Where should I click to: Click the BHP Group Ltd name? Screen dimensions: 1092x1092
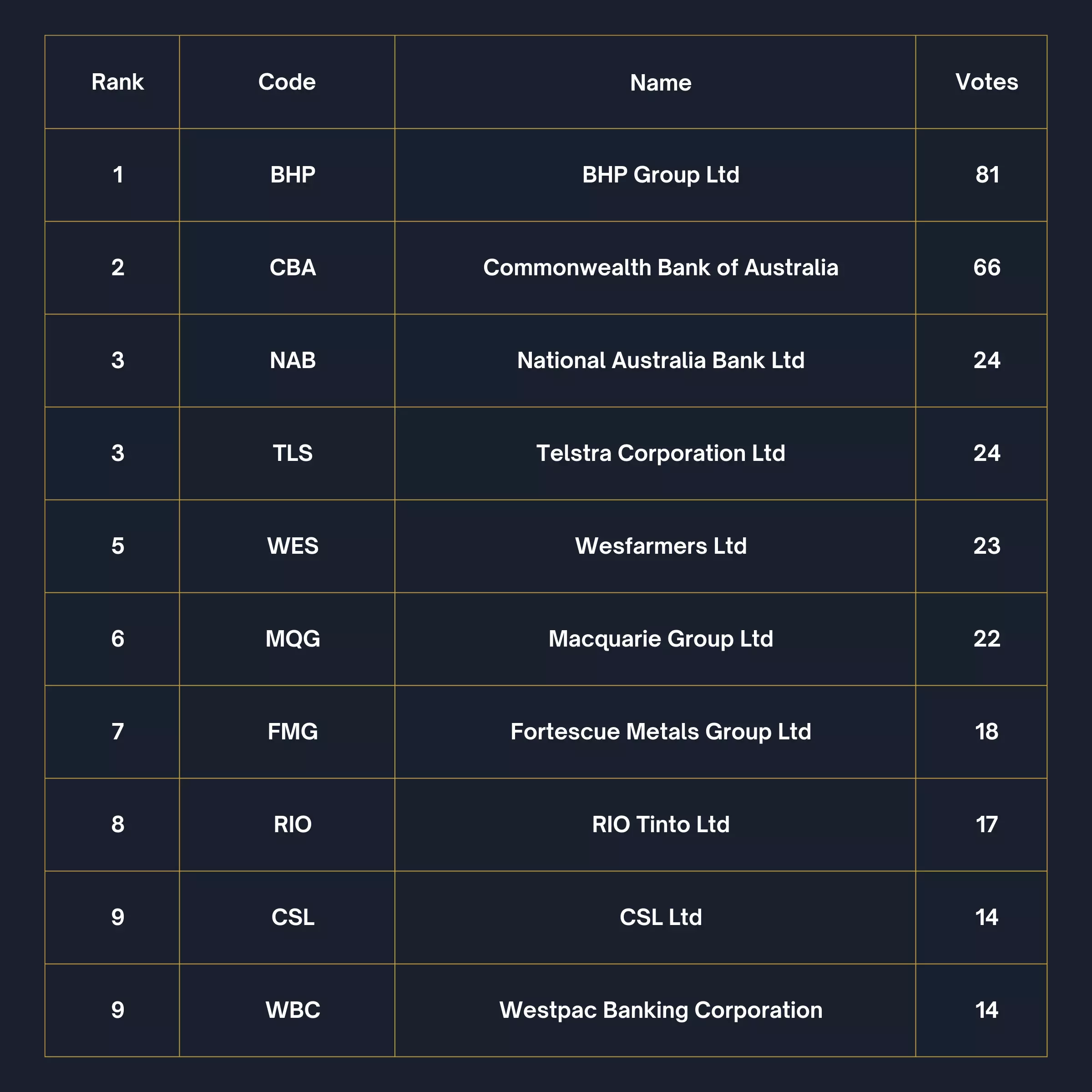click(x=660, y=175)
